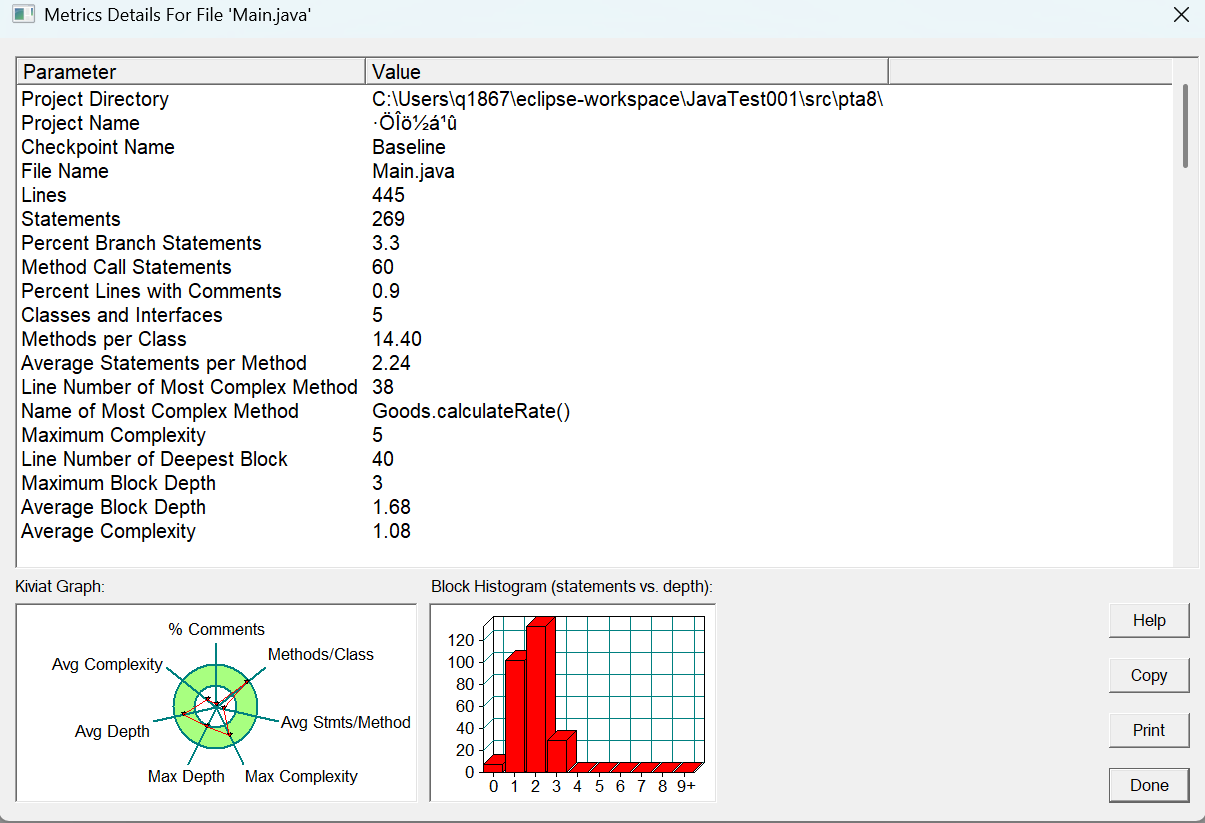This screenshot has height=823, width=1205.
Task: Close the Metrics Details window
Action: click(1181, 15)
